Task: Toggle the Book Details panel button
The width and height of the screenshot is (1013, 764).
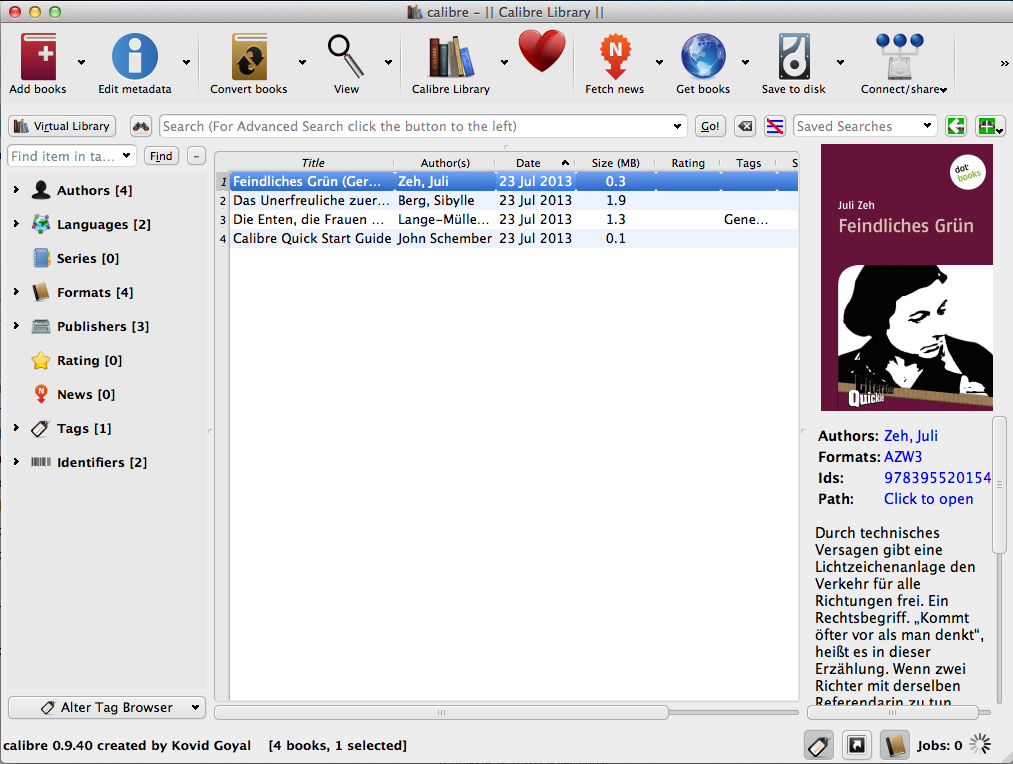Action: [894, 745]
